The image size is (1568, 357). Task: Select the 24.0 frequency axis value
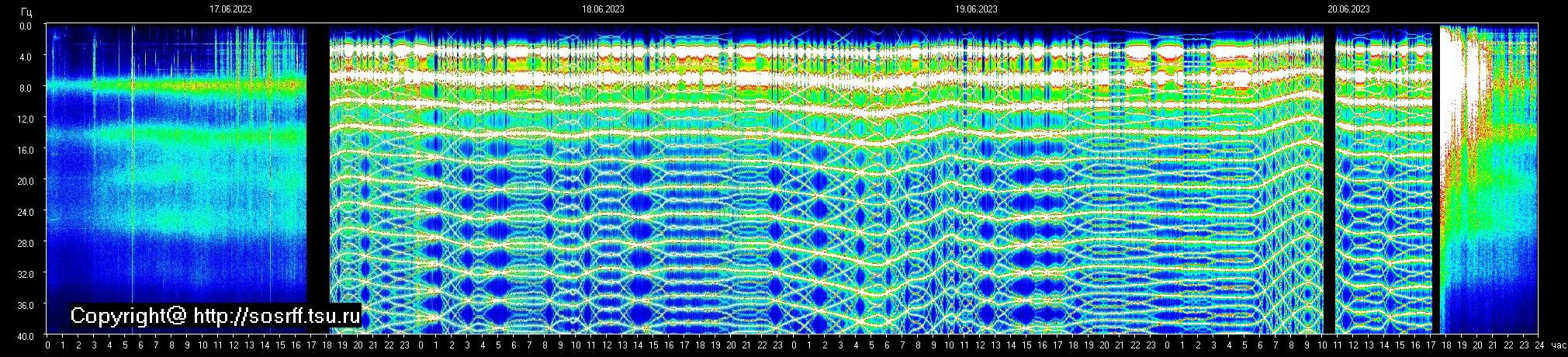point(26,212)
